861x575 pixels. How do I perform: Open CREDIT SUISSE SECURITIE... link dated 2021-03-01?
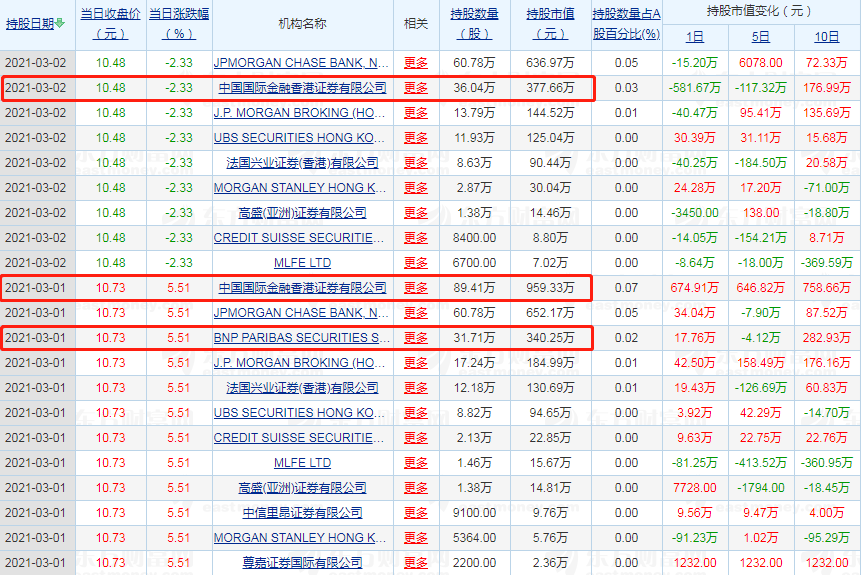coord(299,438)
